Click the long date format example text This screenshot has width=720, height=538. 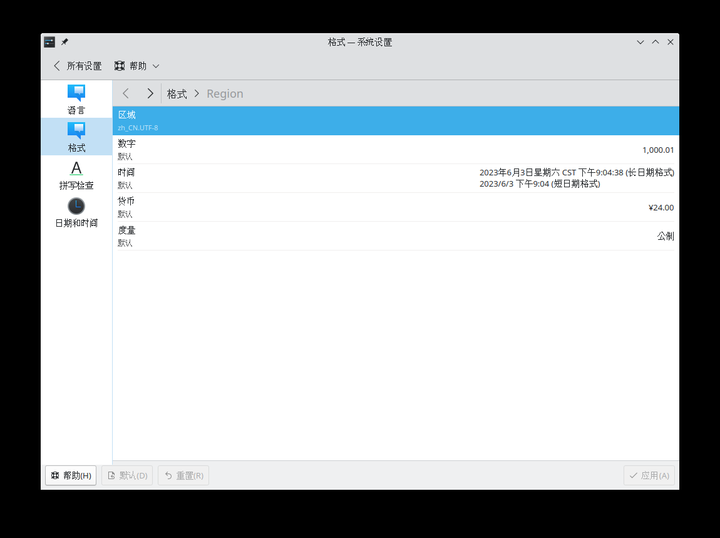coord(577,173)
